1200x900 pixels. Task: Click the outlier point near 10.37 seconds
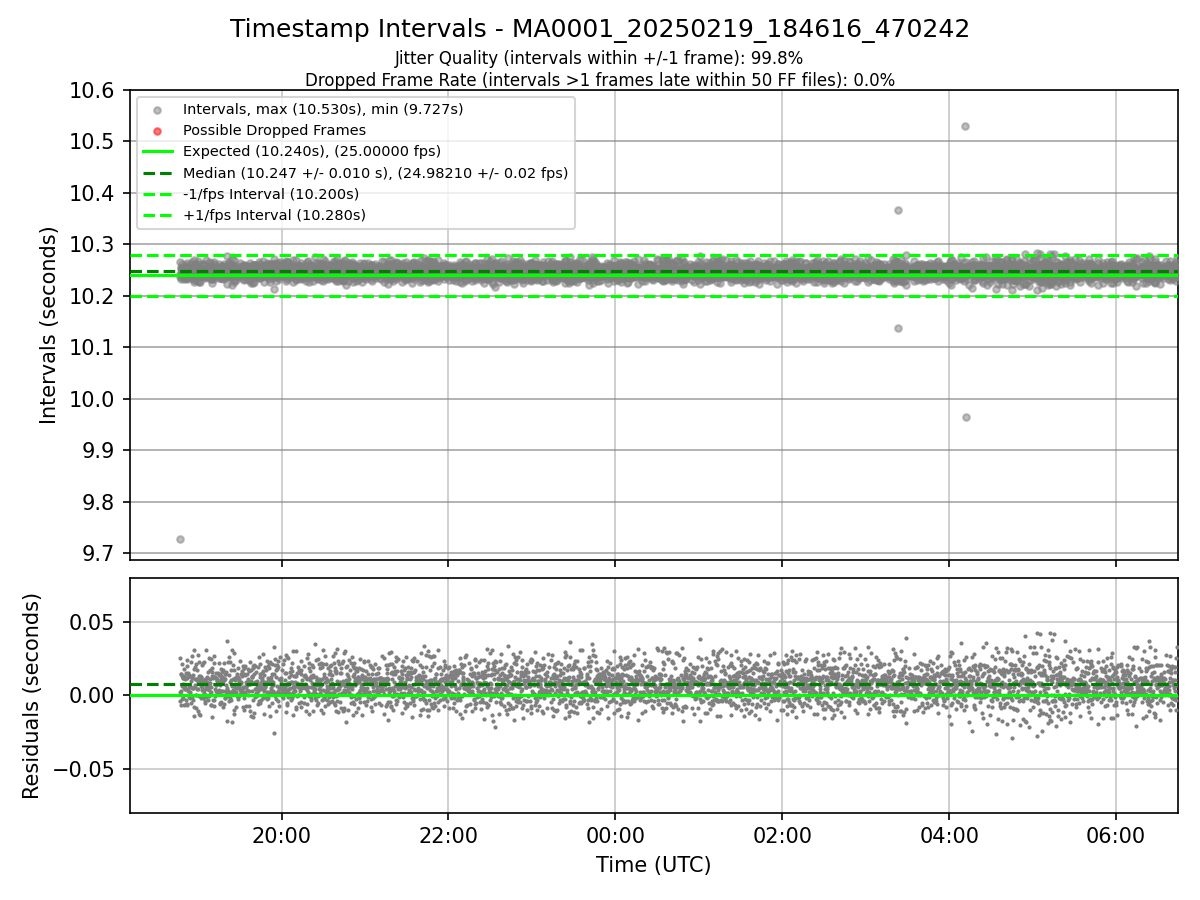(898, 210)
